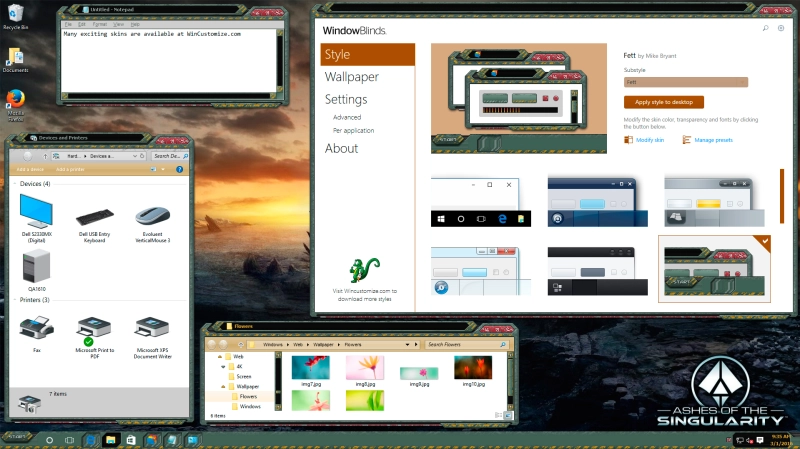Click the orange styles list scrollbar
This screenshot has height=449, width=800.
click(x=782, y=196)
